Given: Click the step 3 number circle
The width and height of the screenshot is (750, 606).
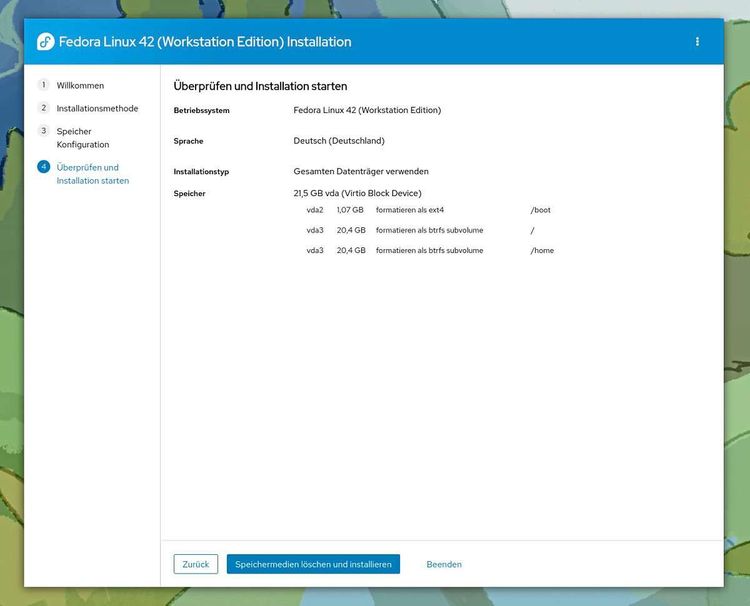Looking at the screenshot, I should 43,131.
